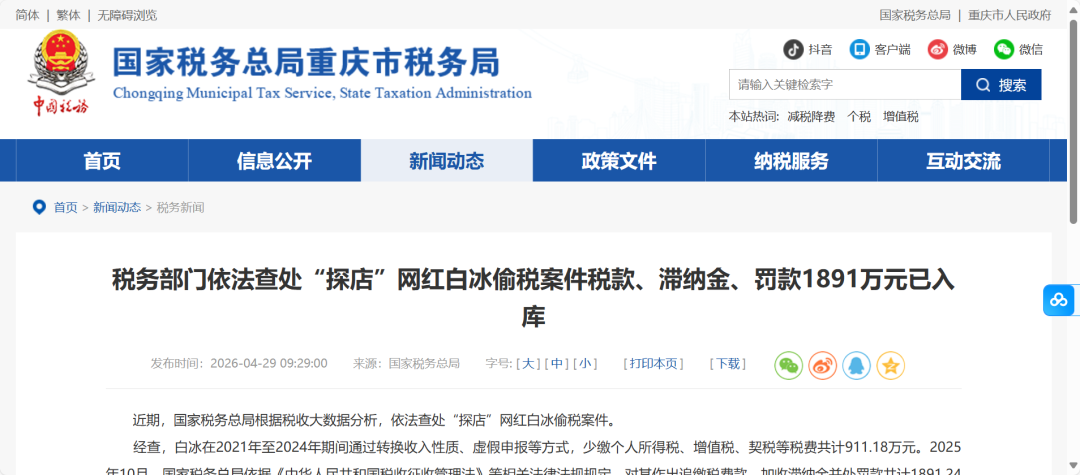
Task: Go to 首页 navigation tab
Action: 102,161
